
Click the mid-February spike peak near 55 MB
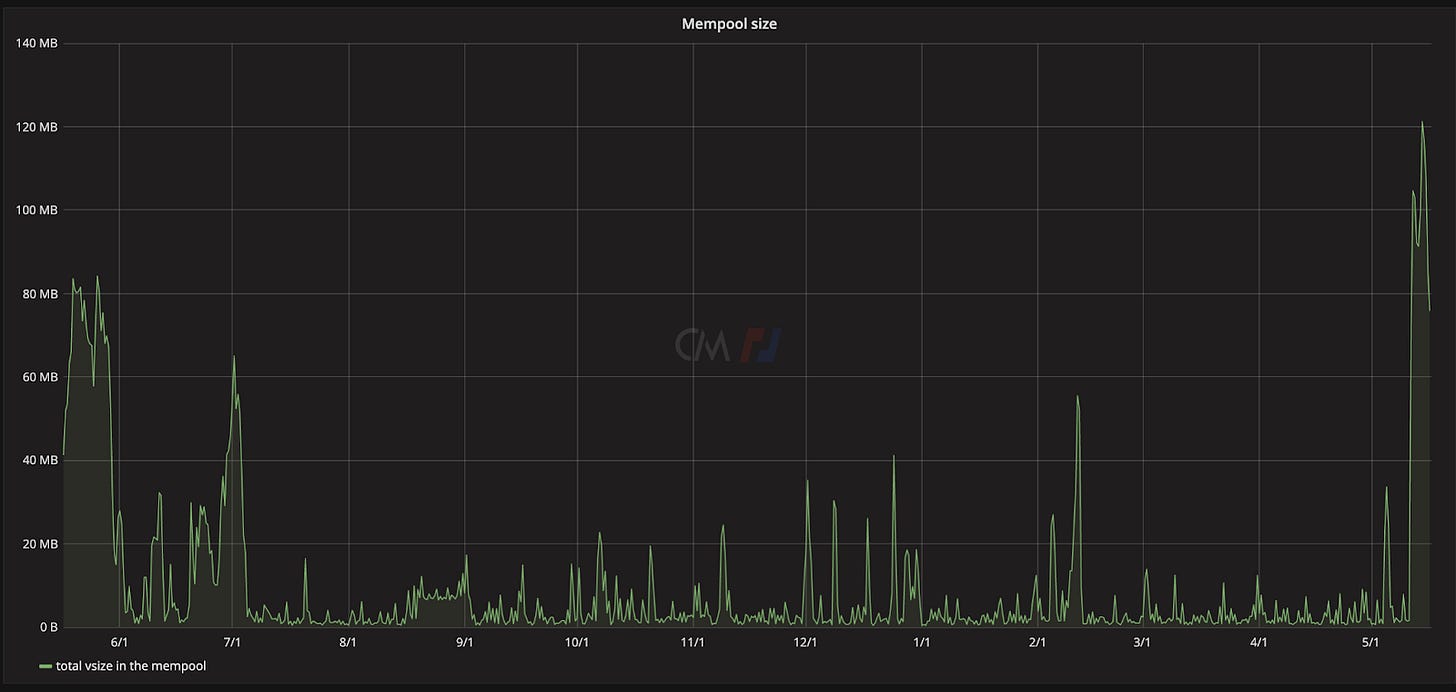1077,397
